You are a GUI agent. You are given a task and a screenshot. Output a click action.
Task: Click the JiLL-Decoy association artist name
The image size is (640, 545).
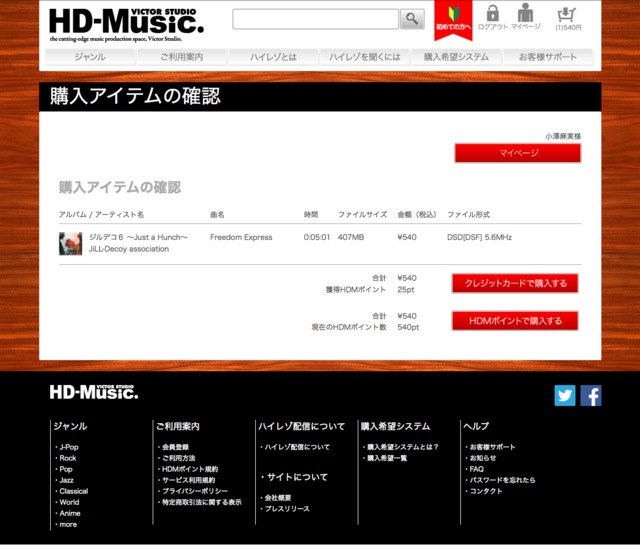coord(129,249)
